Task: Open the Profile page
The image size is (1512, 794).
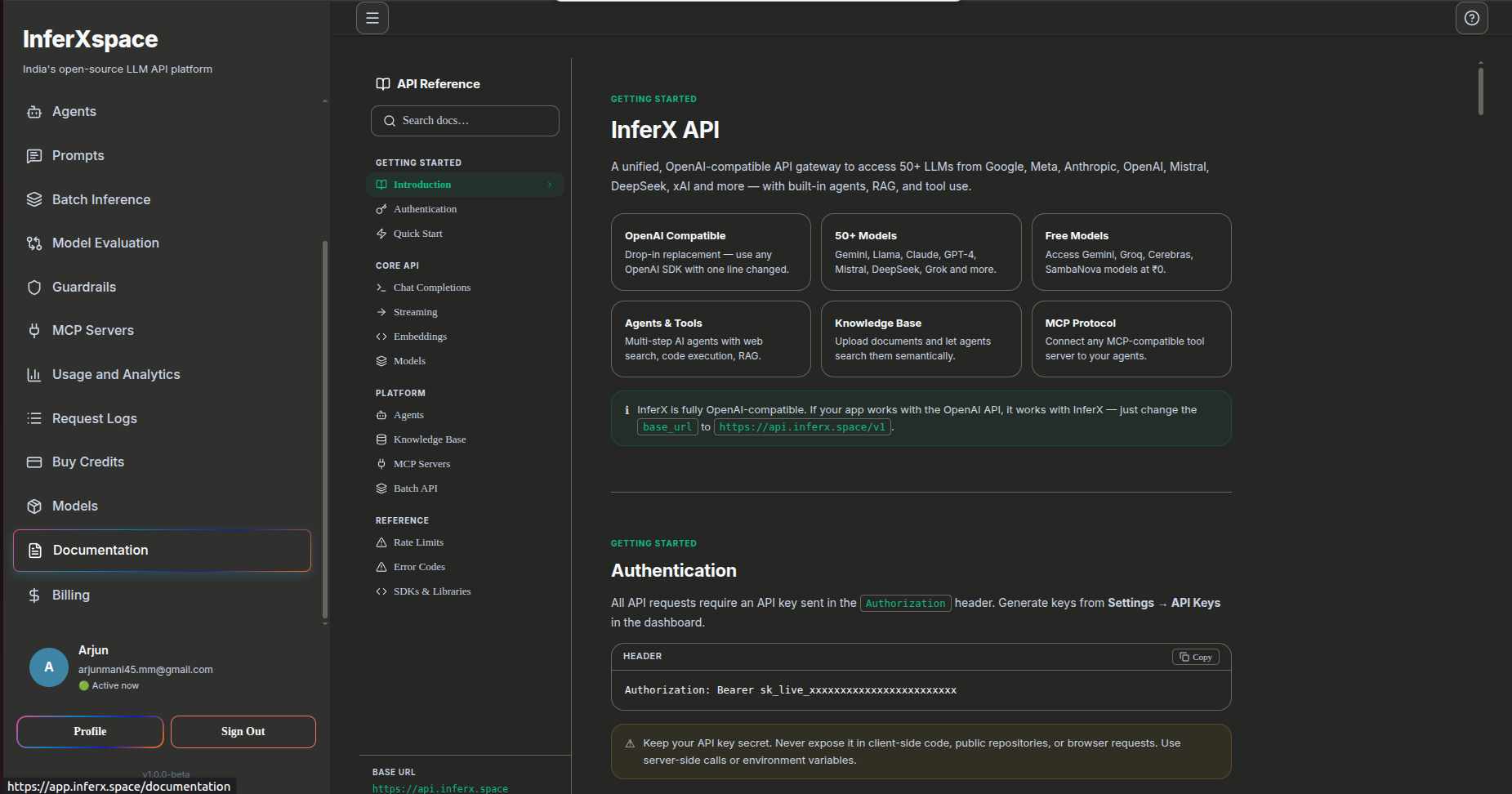Action: pyautogui.click(x=89, y=731)
